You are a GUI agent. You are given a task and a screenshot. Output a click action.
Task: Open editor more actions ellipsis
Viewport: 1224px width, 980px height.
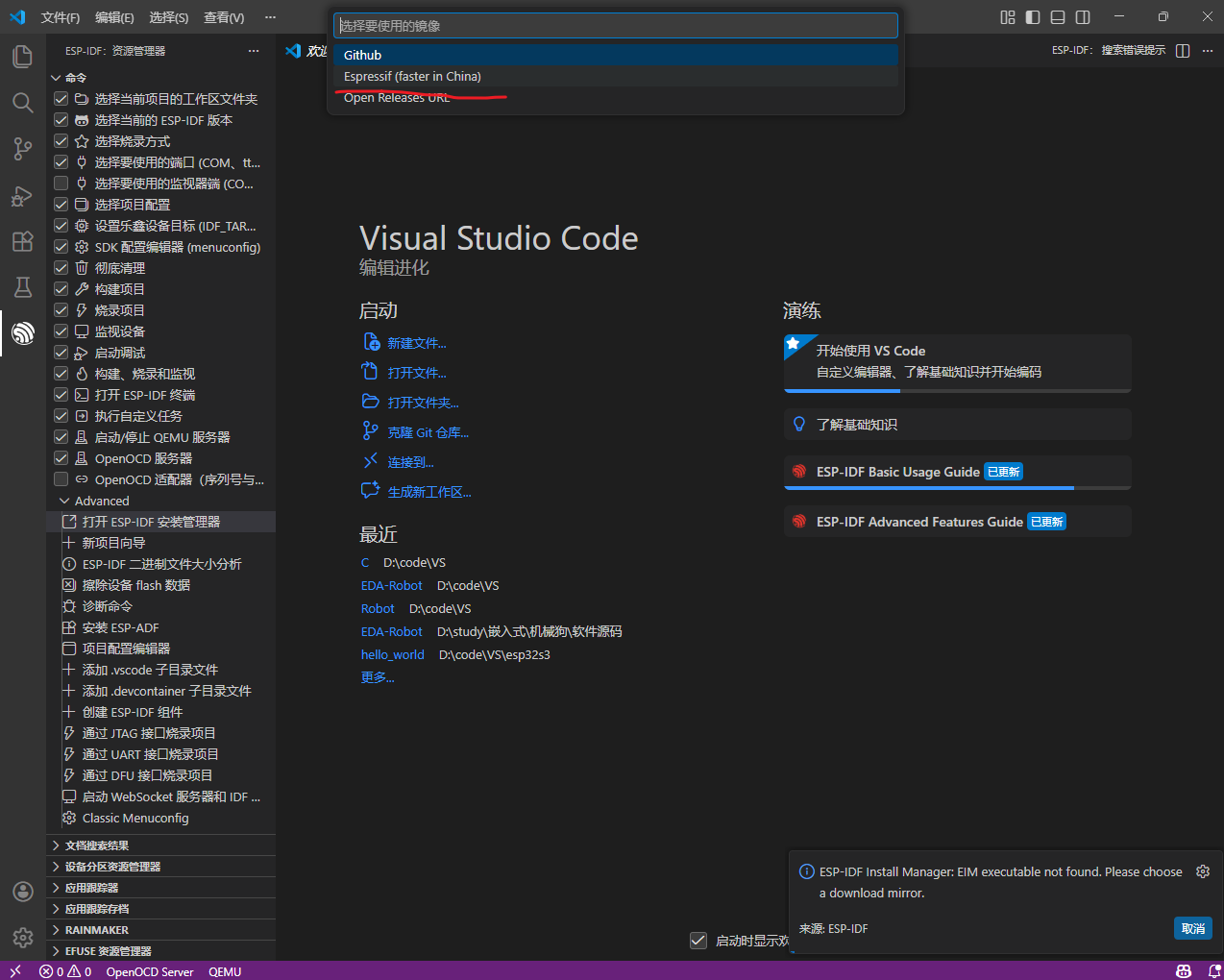[1208, 51]
